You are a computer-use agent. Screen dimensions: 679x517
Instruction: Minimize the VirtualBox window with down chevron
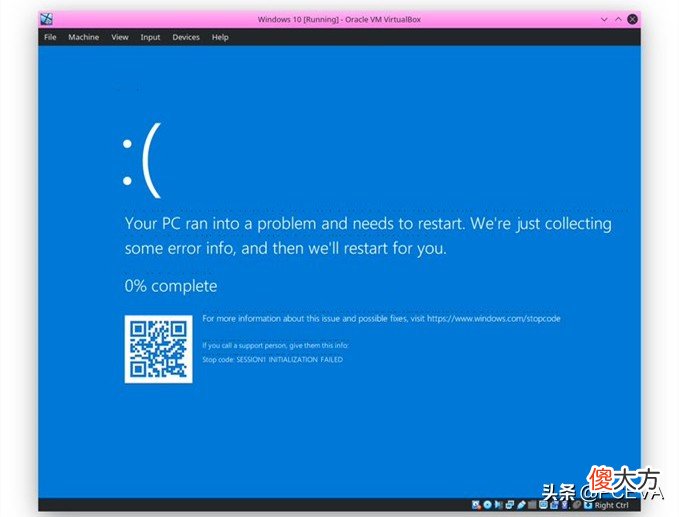[604, 19]
